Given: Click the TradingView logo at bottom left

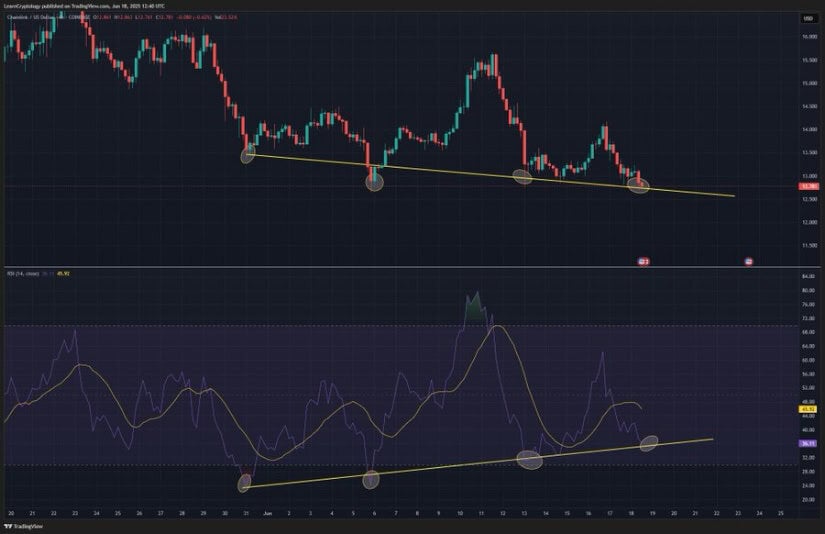Looking at the screenshot, I should 23,526.
